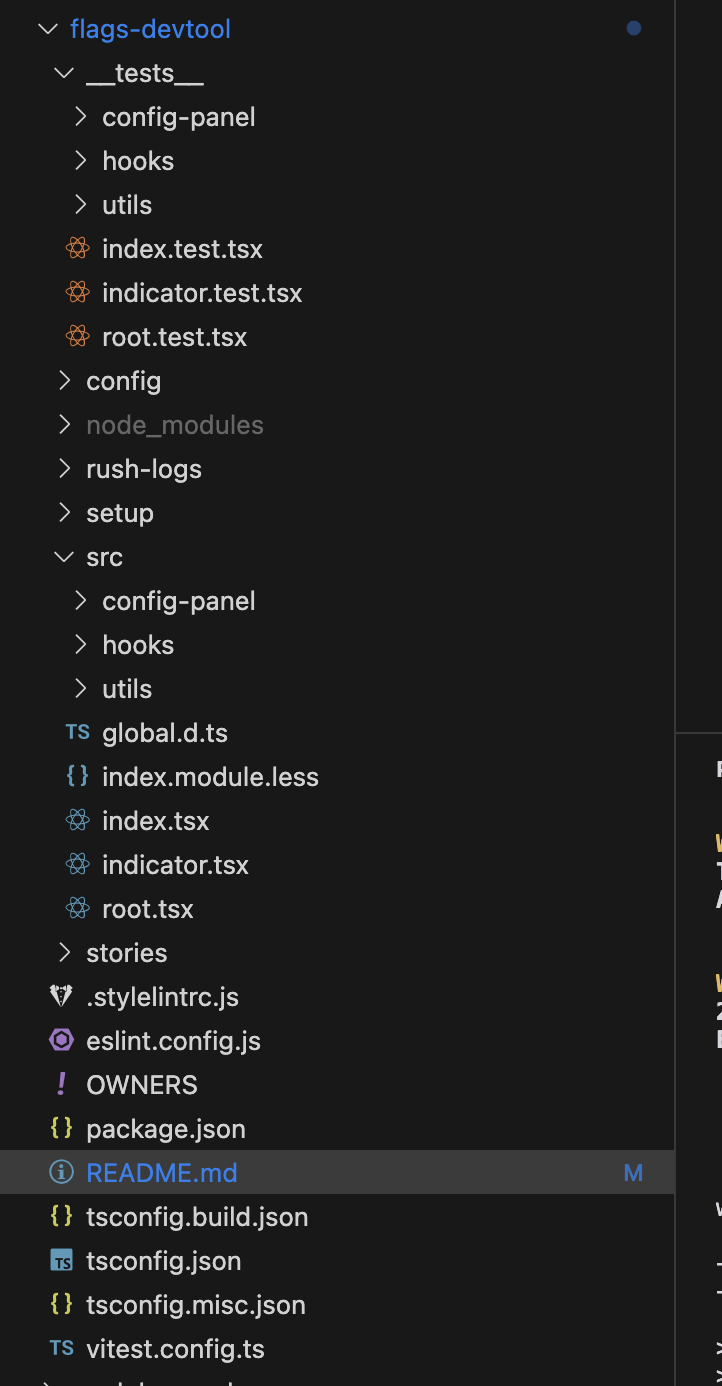Click exclamation icon next to OWNERS
The image size is (722, 1386).
coord(61,1085)
